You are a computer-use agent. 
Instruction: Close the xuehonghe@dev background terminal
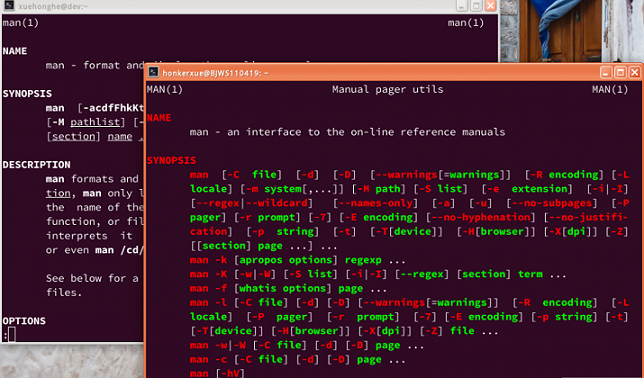(490, 6)
